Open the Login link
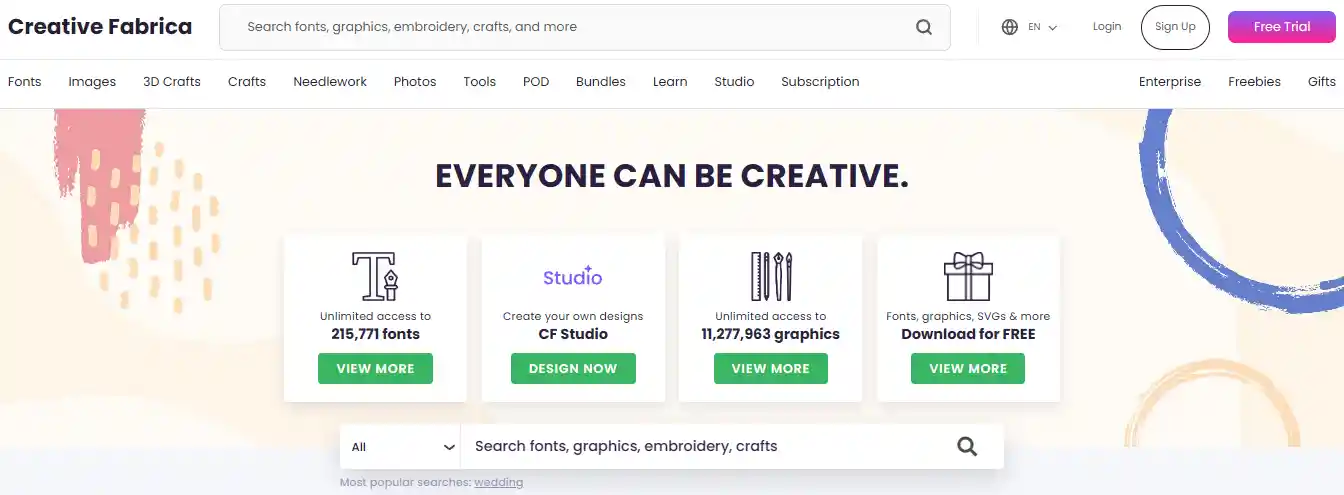 pyautogui.click(x=1107, y=27)
